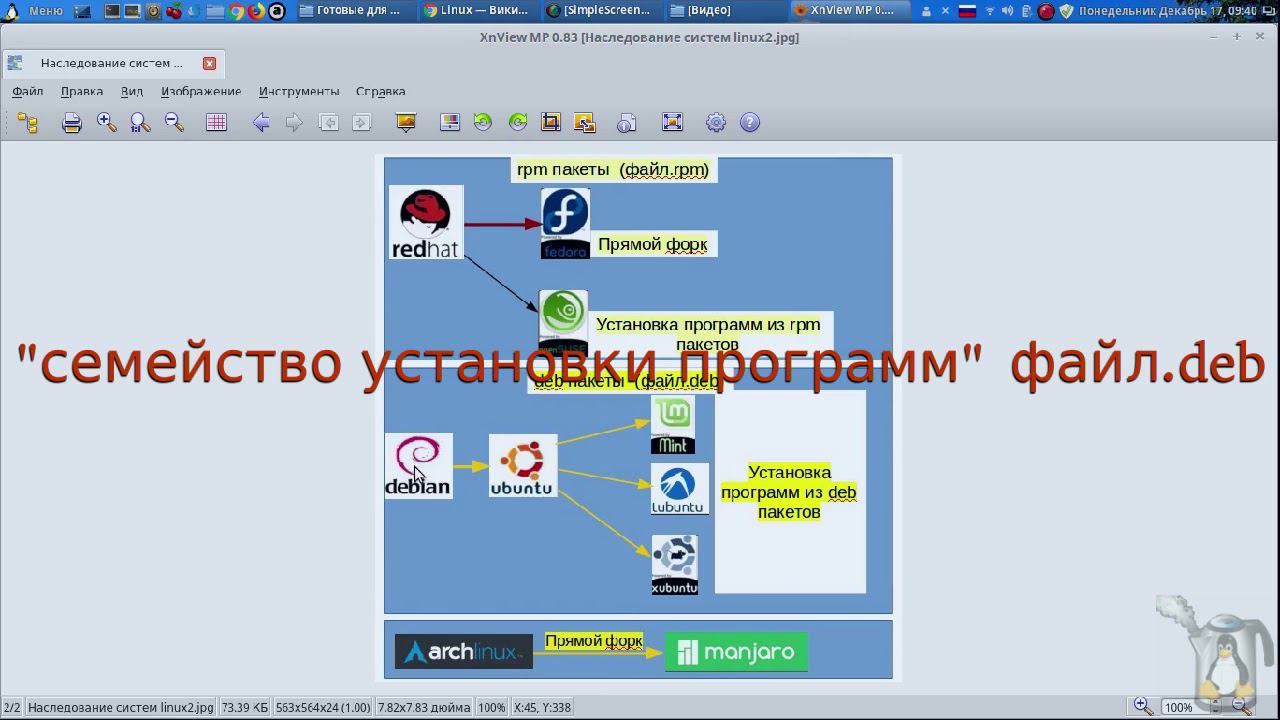Open the Правка menu
The image size is (1280, 720).
(x=82, y=91)
